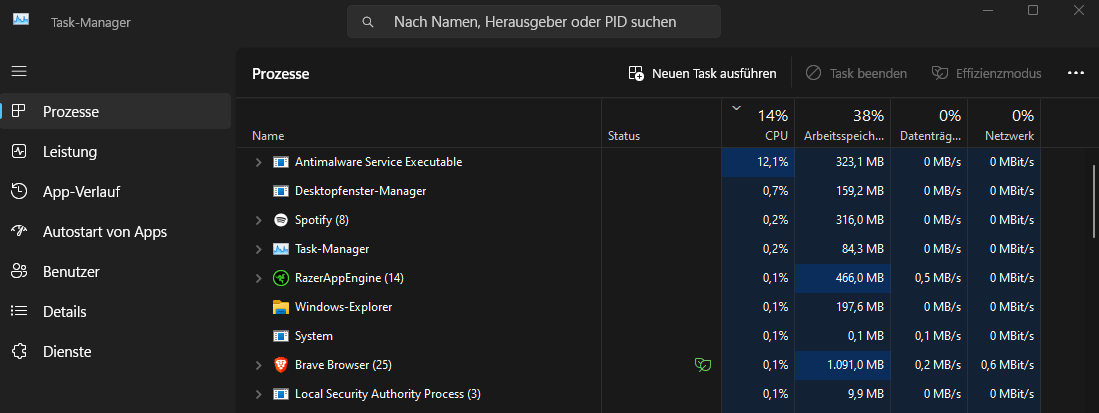Click the RazerAppEngine process icon

click(281, 278)
